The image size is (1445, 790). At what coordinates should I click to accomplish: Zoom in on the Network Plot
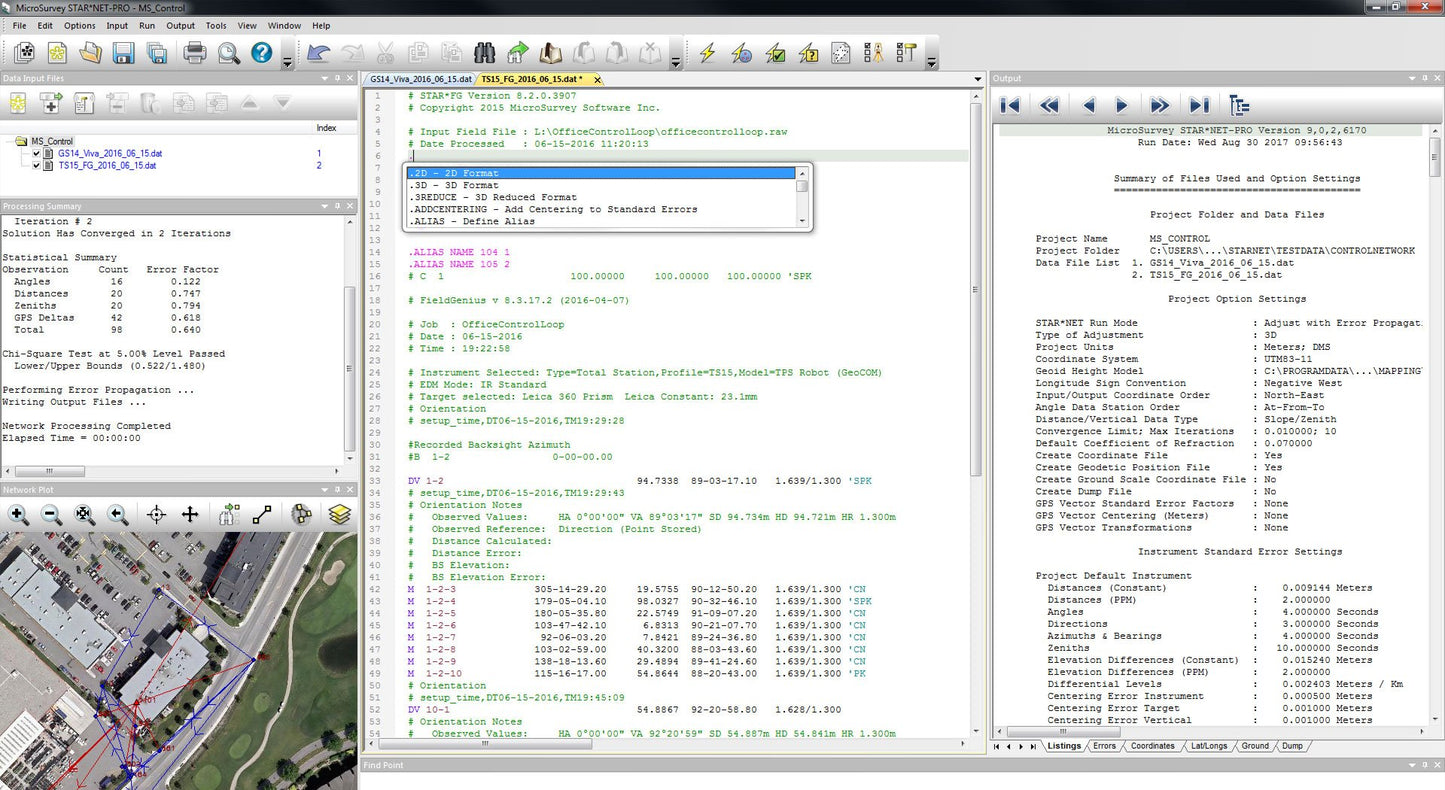pyautogui.click(x=18, y=515)
